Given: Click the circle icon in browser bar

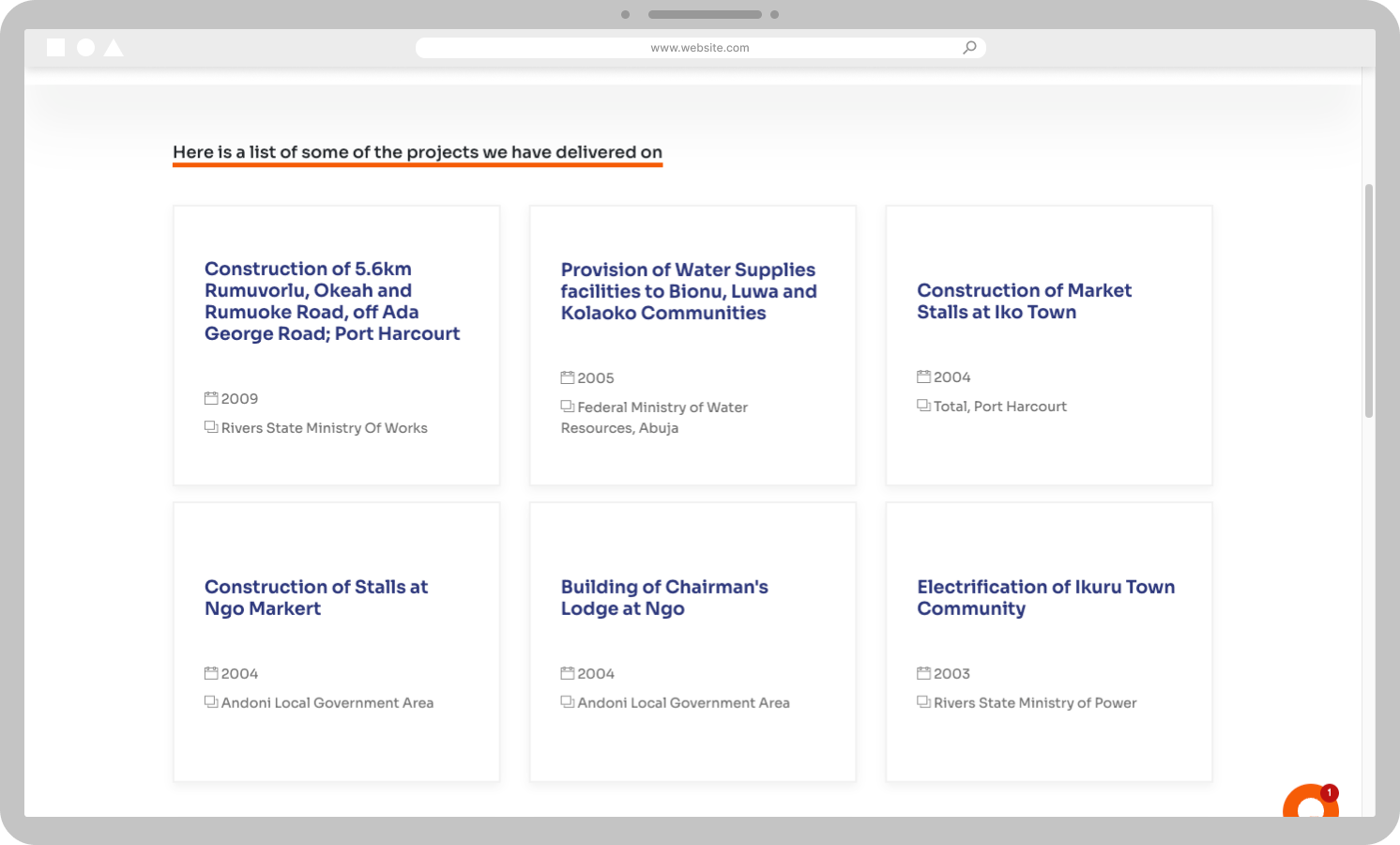Looking at the screenshot, I should 85,47.
